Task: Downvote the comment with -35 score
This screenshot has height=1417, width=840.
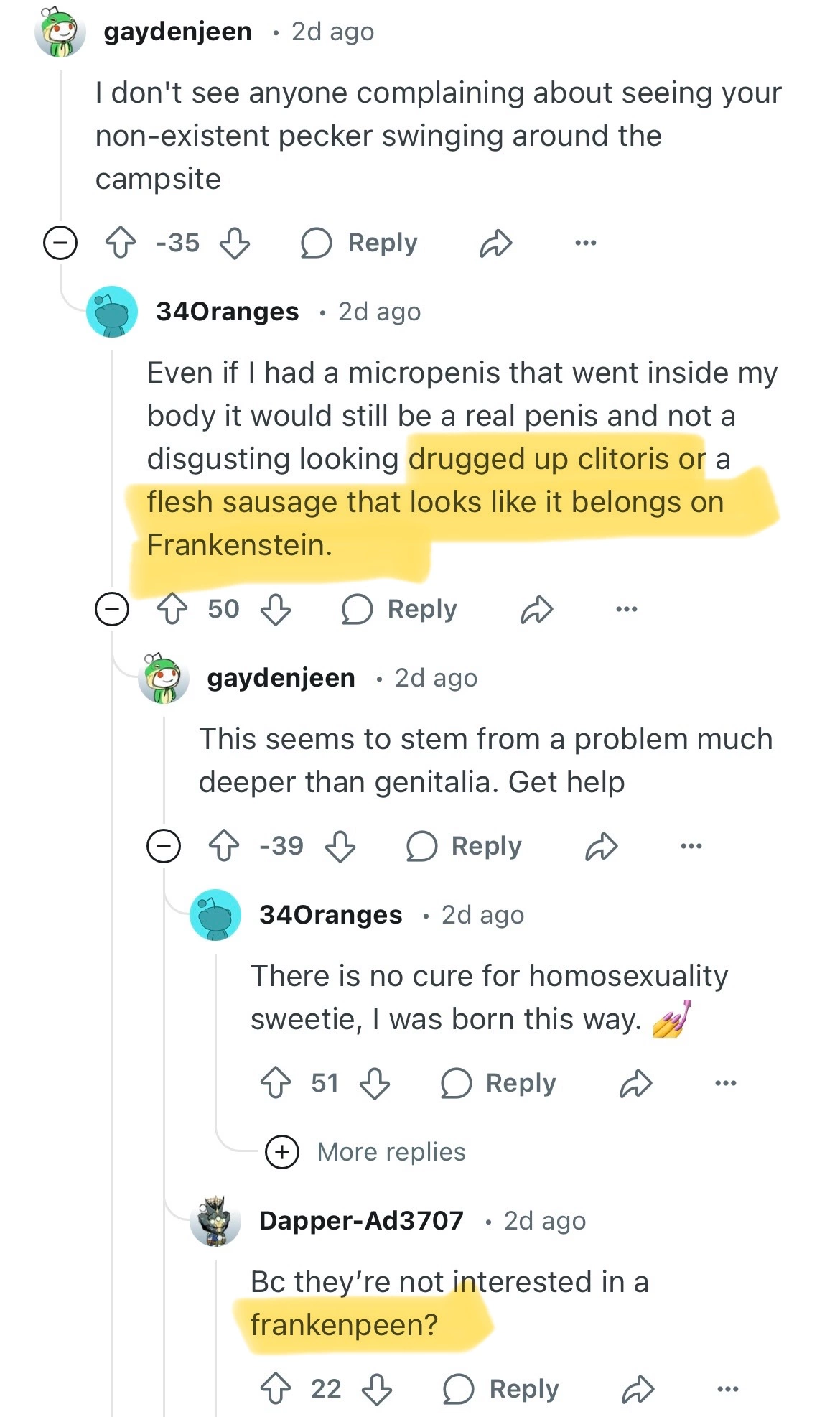Action: [234, 243]
